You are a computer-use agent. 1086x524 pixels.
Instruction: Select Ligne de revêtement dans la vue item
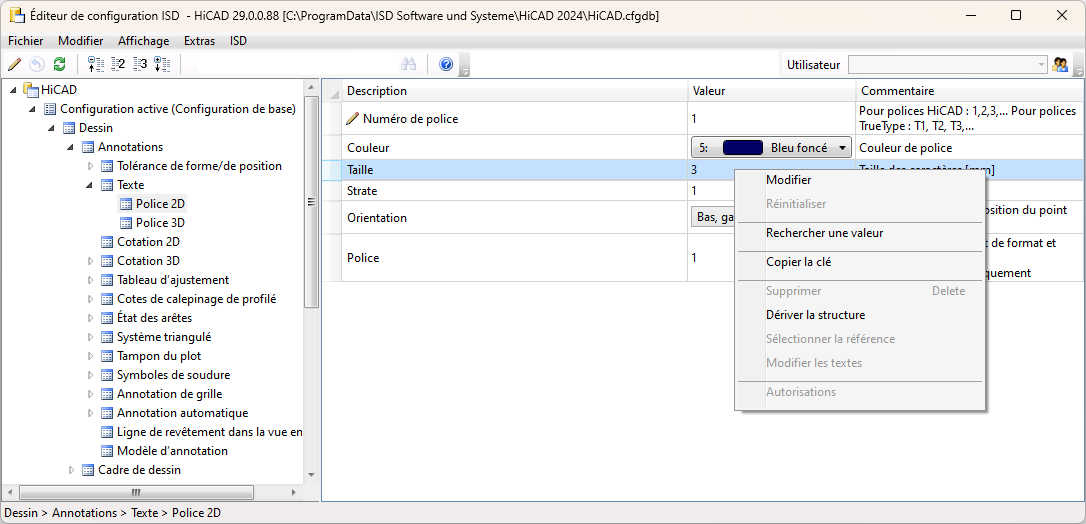tap(210, 432)
